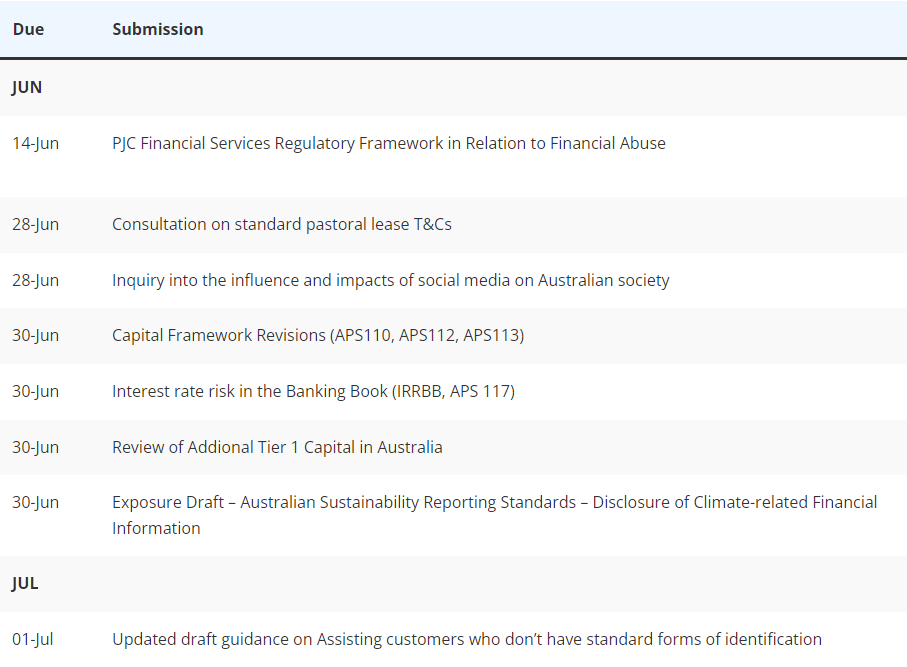907x667 pixels.
Task: Open PJC Financial Services Regulatory Framework submission
Action: (389, 143)
